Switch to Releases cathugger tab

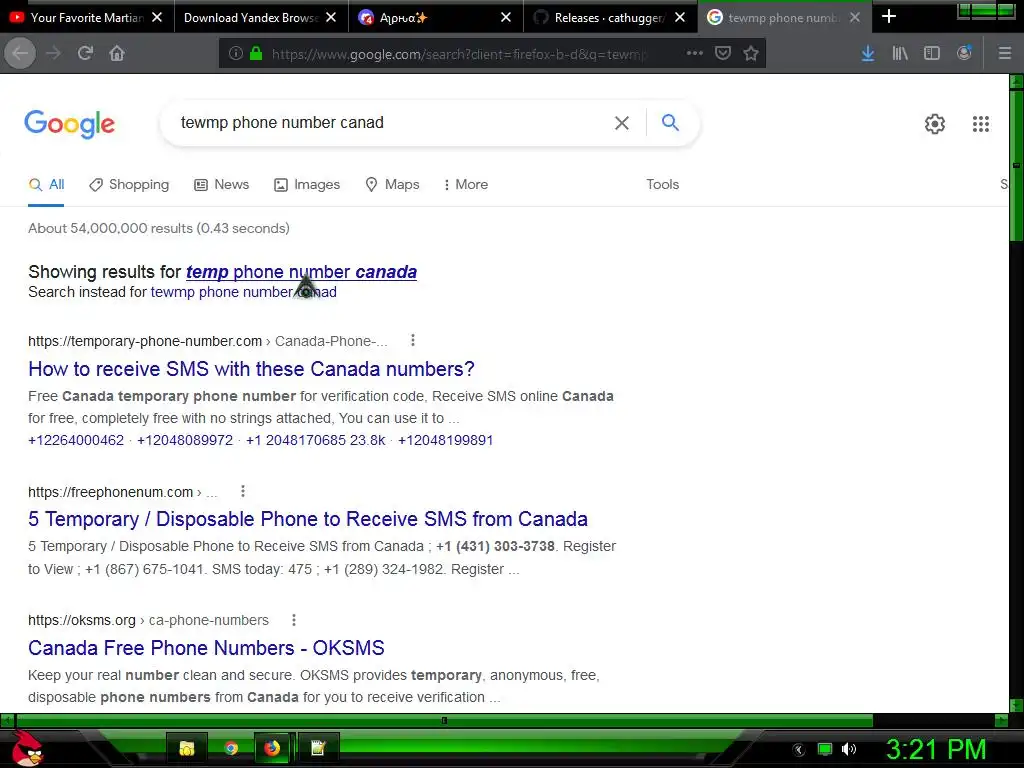[x=609, y=18]
